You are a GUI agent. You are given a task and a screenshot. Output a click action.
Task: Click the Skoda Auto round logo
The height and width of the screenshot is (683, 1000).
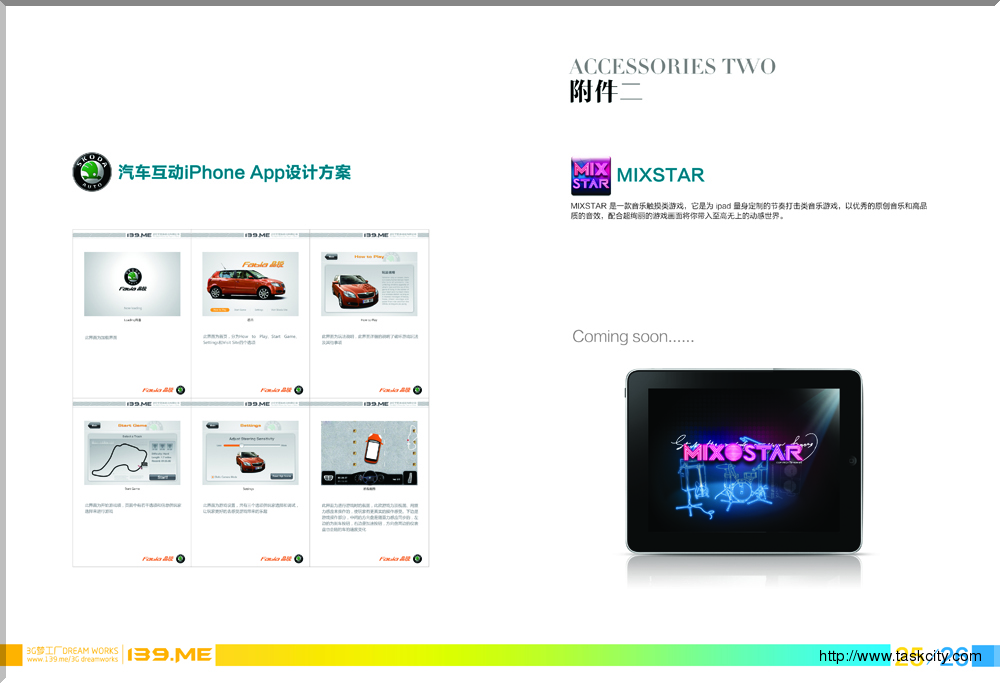[92, 172]
